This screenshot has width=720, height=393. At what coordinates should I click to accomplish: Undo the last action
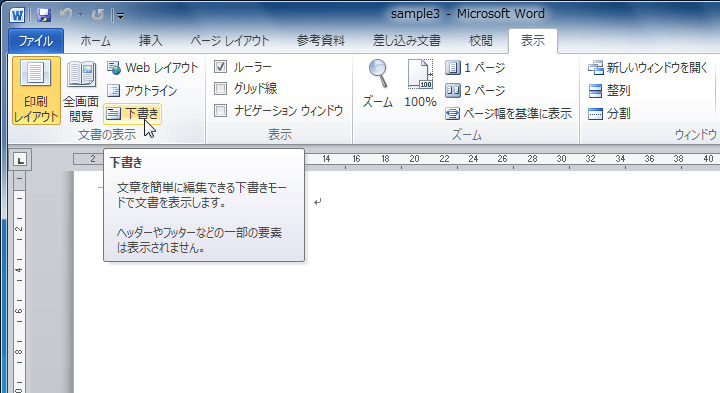66,15
